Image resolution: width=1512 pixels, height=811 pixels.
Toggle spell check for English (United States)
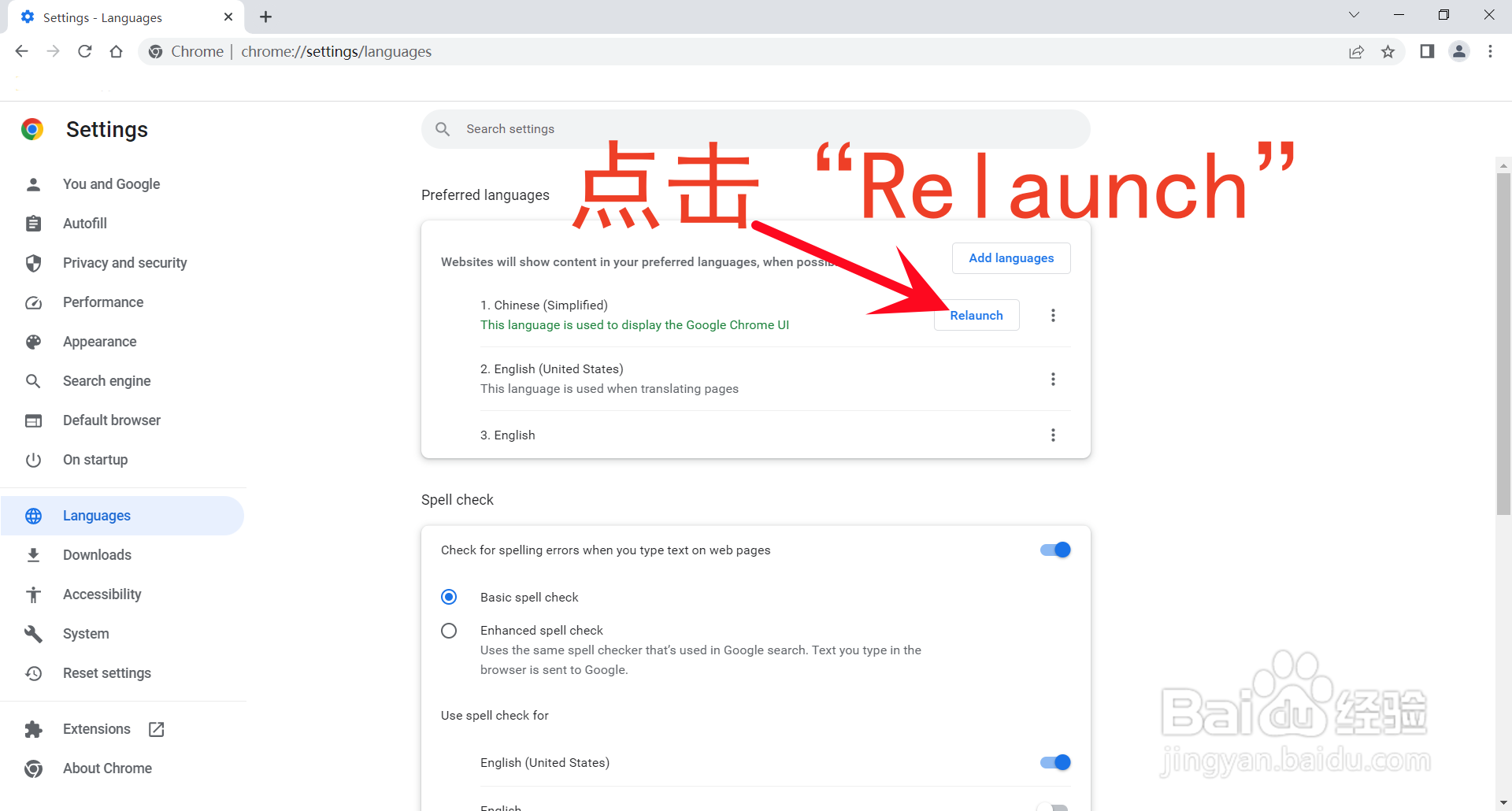tap(1055, 762)
